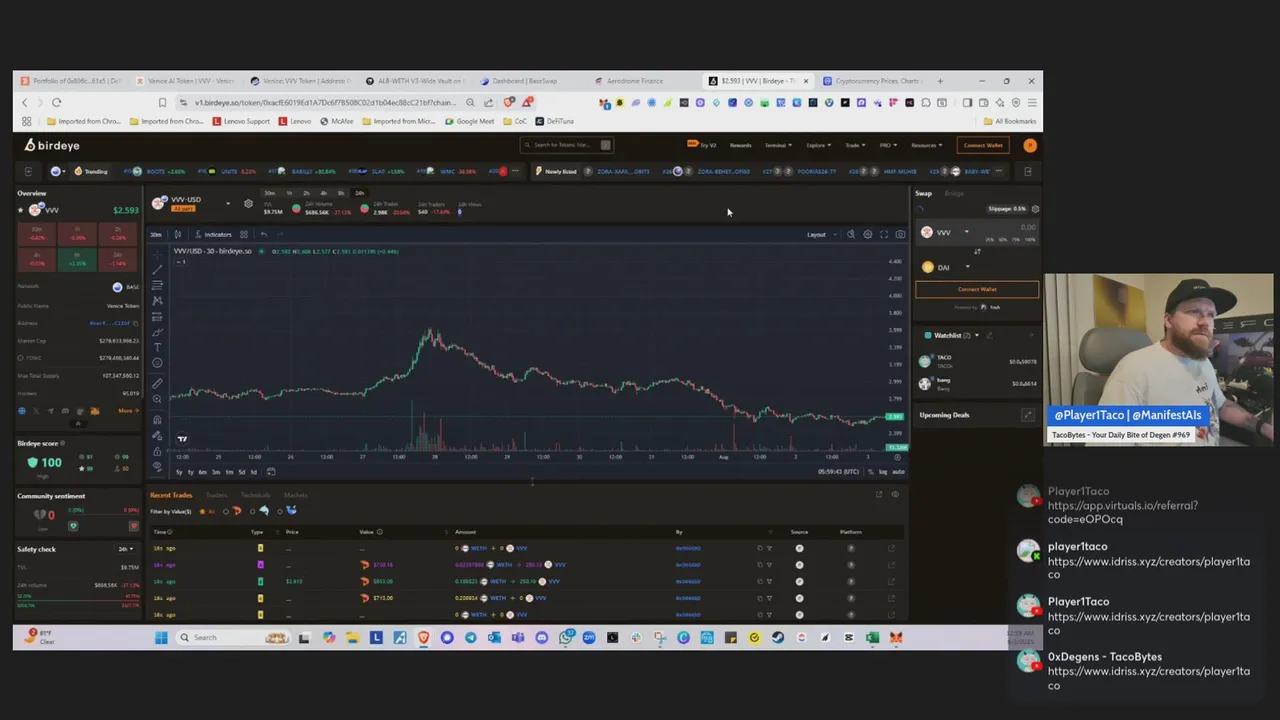
Task: Click the token search field
Action: (x=568, y=145)
